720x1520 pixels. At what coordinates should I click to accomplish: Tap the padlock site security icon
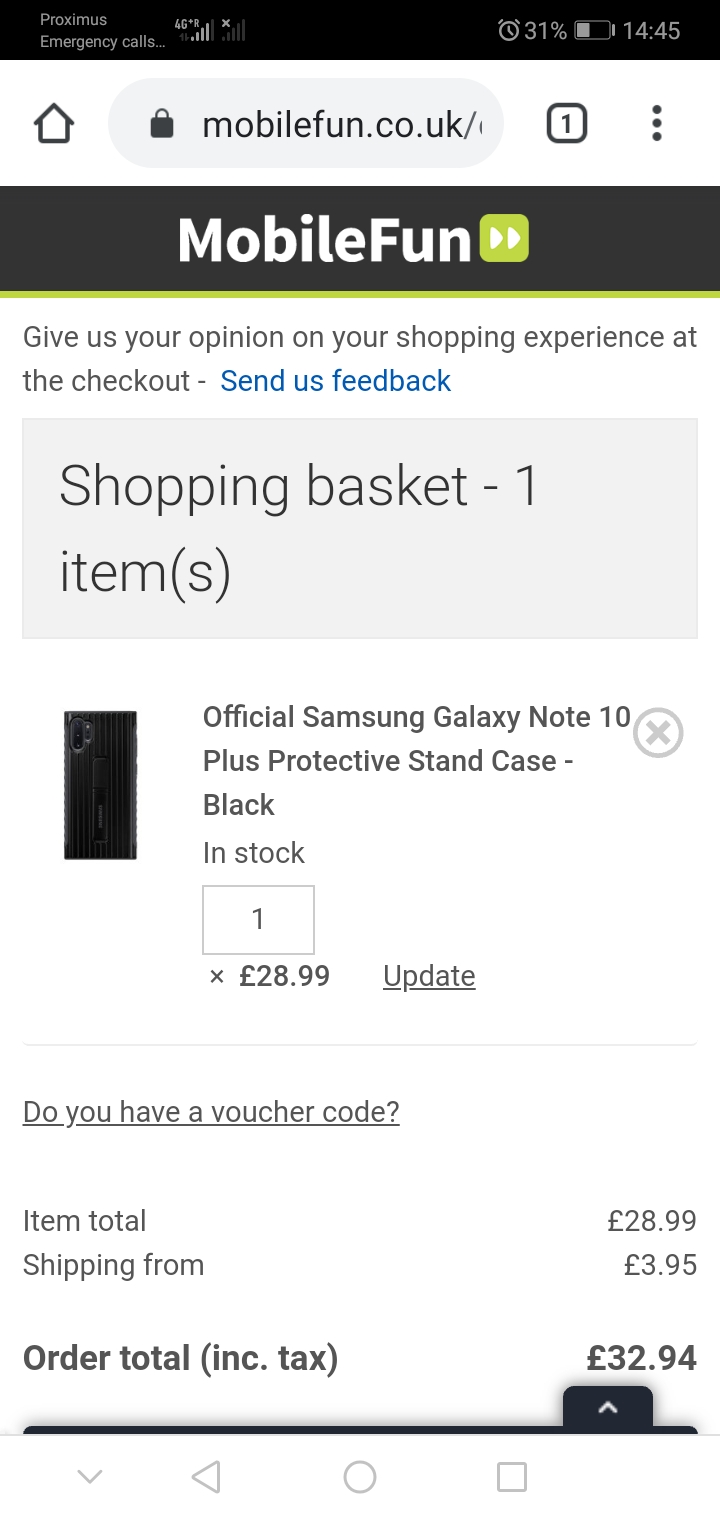[x=161, y=125]
